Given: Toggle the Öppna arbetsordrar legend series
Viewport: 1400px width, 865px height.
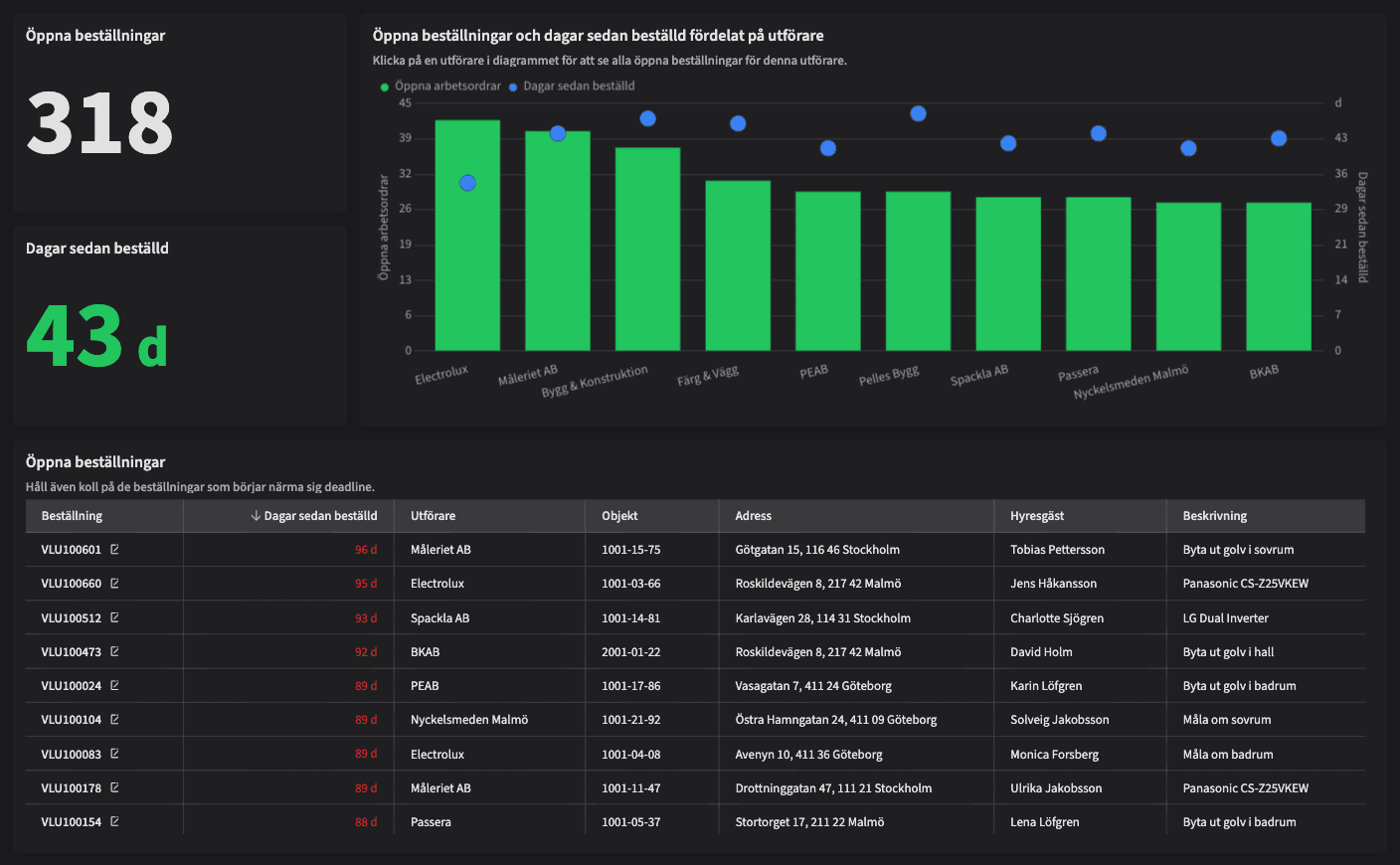Looking at the screenshot, I should point(440,86).
